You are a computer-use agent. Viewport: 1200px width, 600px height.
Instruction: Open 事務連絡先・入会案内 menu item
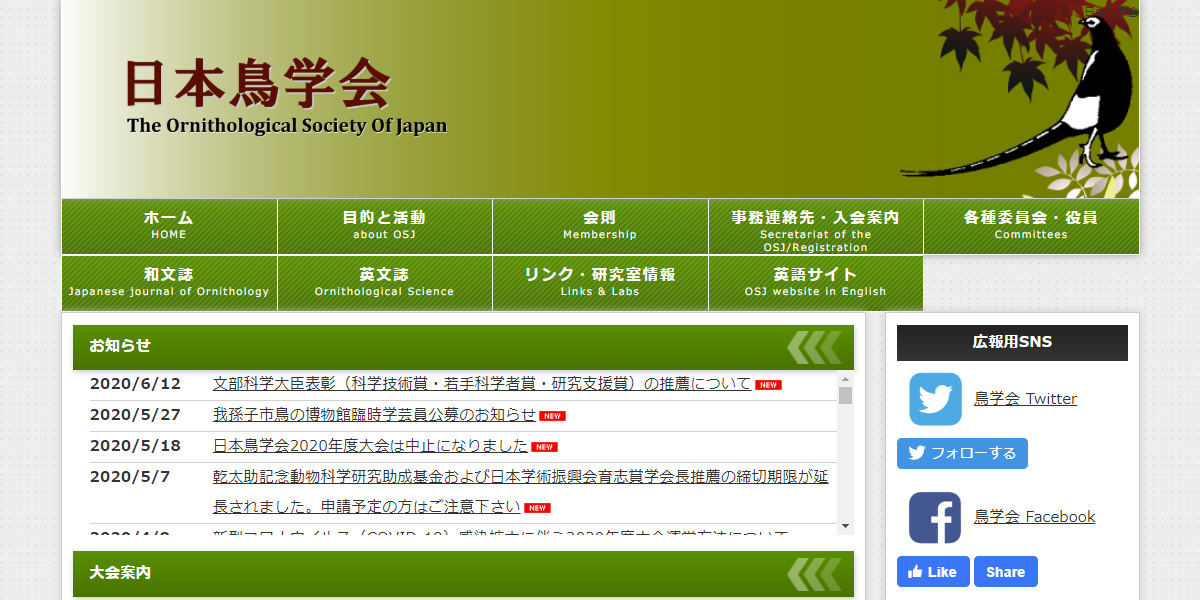tap(816, 226)
